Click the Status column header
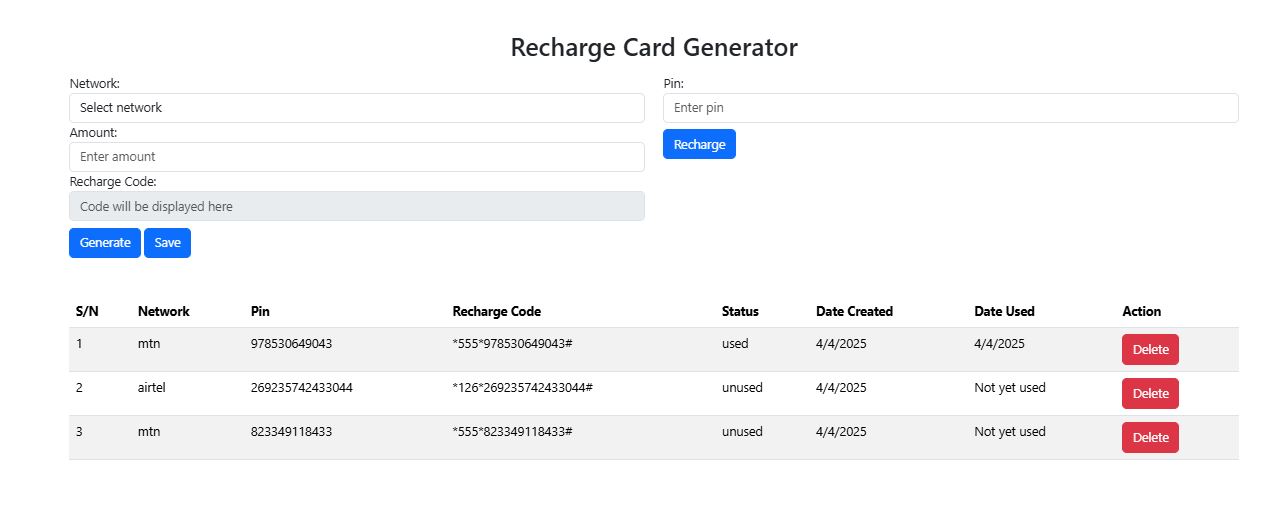1284x508 pixels. tap(740, 311)
